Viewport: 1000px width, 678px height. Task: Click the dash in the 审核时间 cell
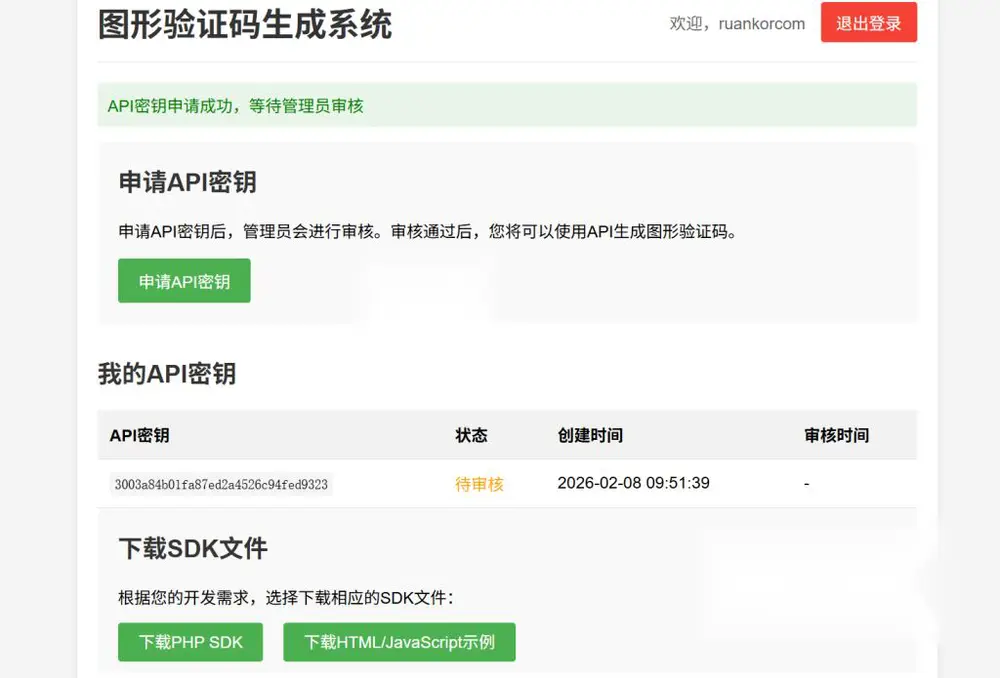coord(807,484)
